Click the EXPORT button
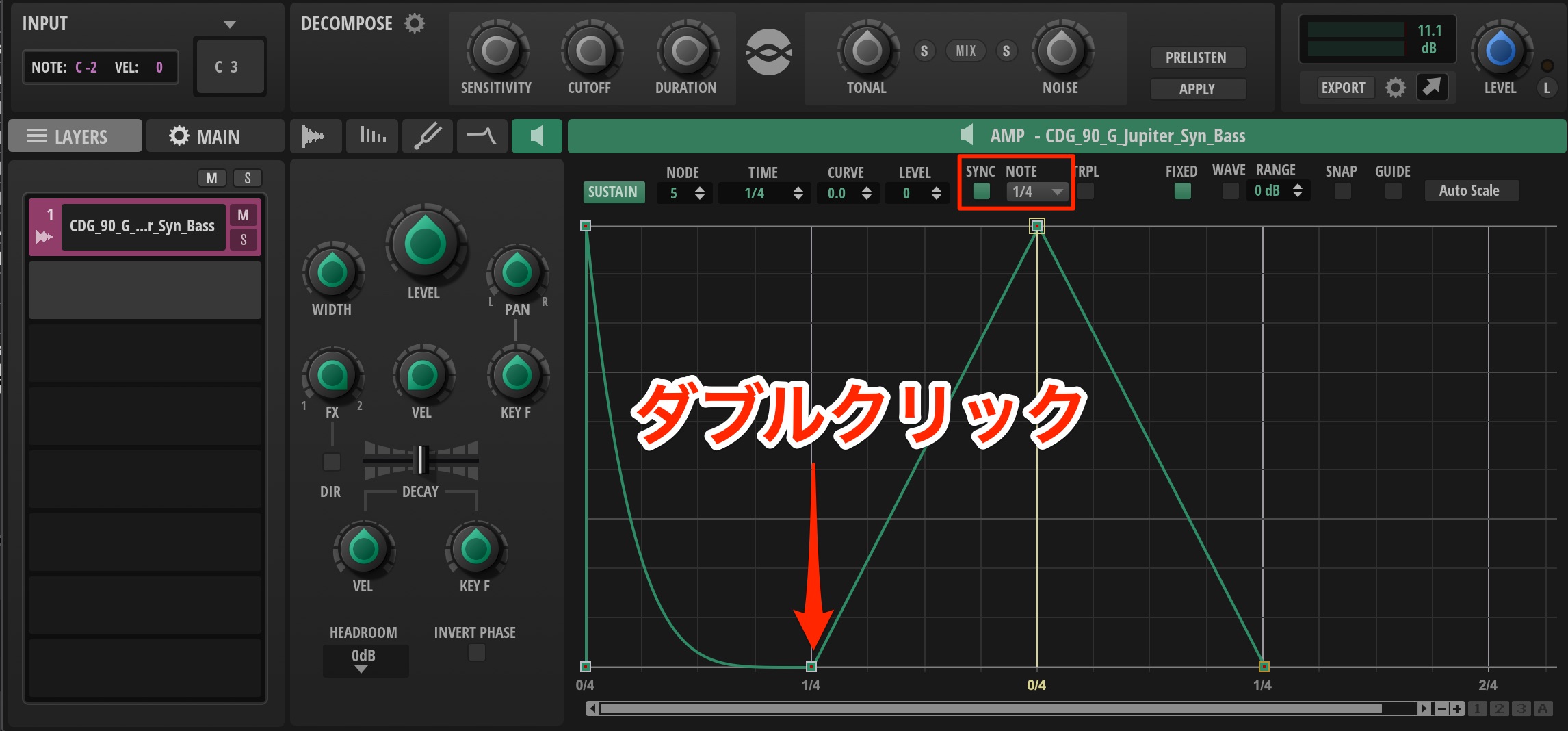This screenshot has height=731, width=1568. click(x=1345, y=88)
